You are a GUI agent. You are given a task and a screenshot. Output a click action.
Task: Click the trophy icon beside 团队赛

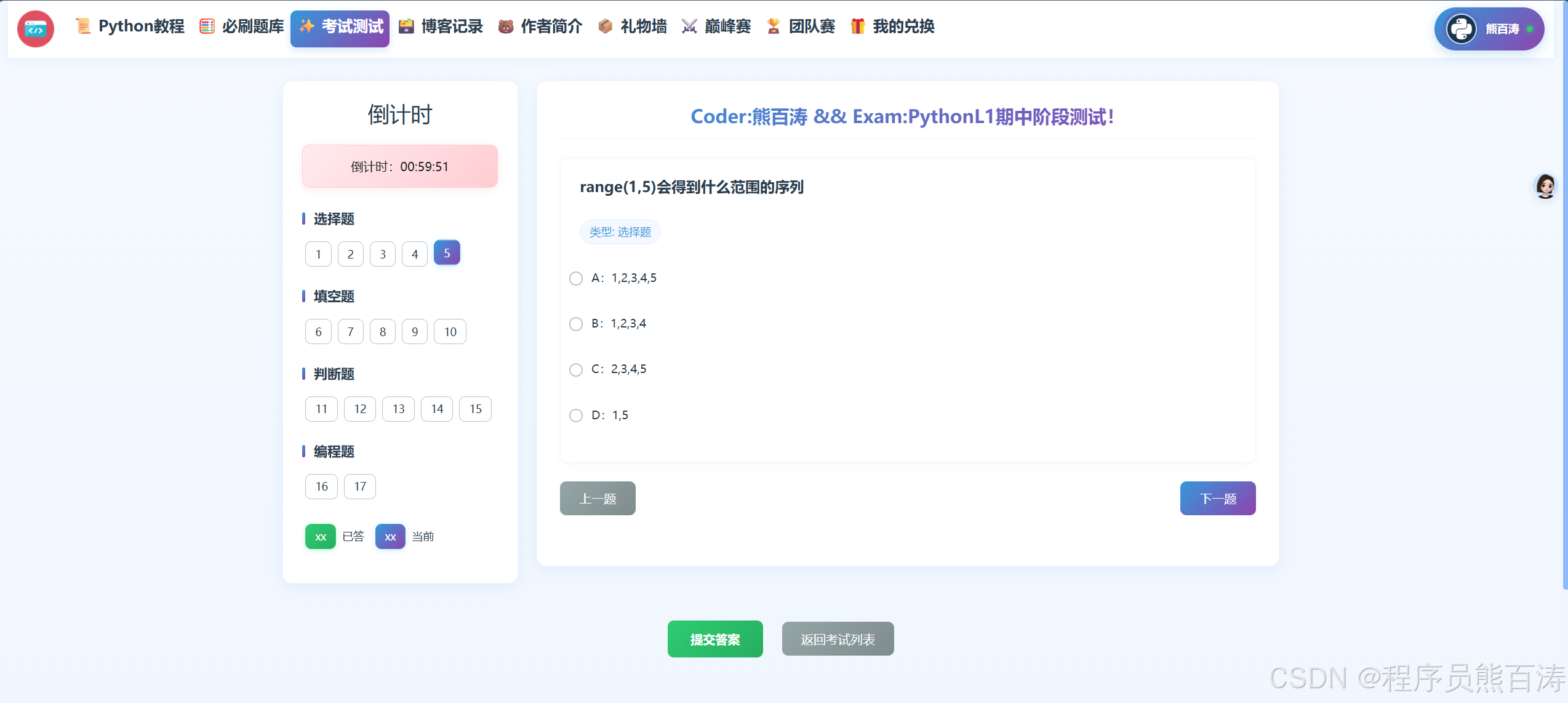click(x=774, y=26)
